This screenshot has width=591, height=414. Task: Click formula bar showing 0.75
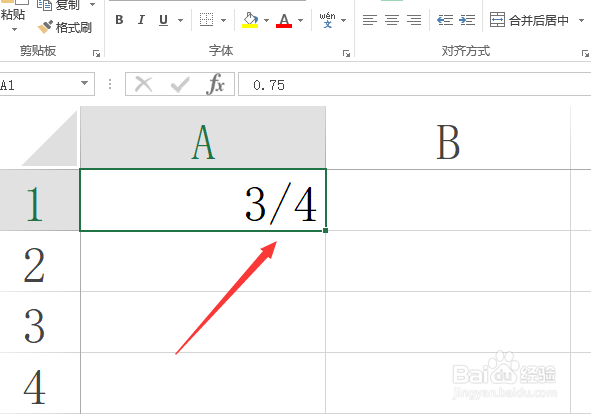[x=415, y=84]
